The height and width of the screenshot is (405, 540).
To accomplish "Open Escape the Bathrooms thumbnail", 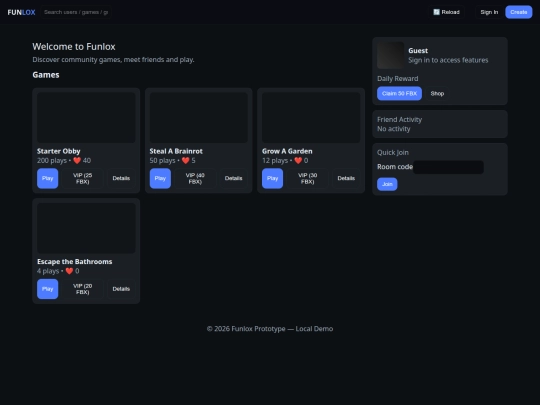I will tap(86, 228).
